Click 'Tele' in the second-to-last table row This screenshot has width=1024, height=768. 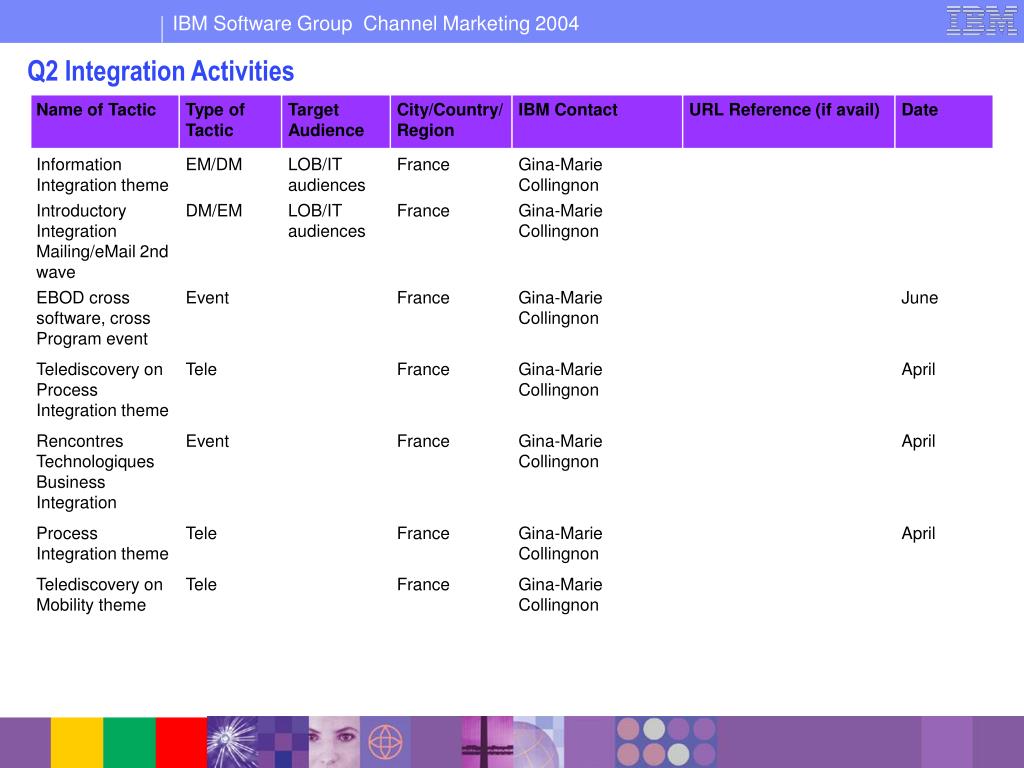(201, 534)
